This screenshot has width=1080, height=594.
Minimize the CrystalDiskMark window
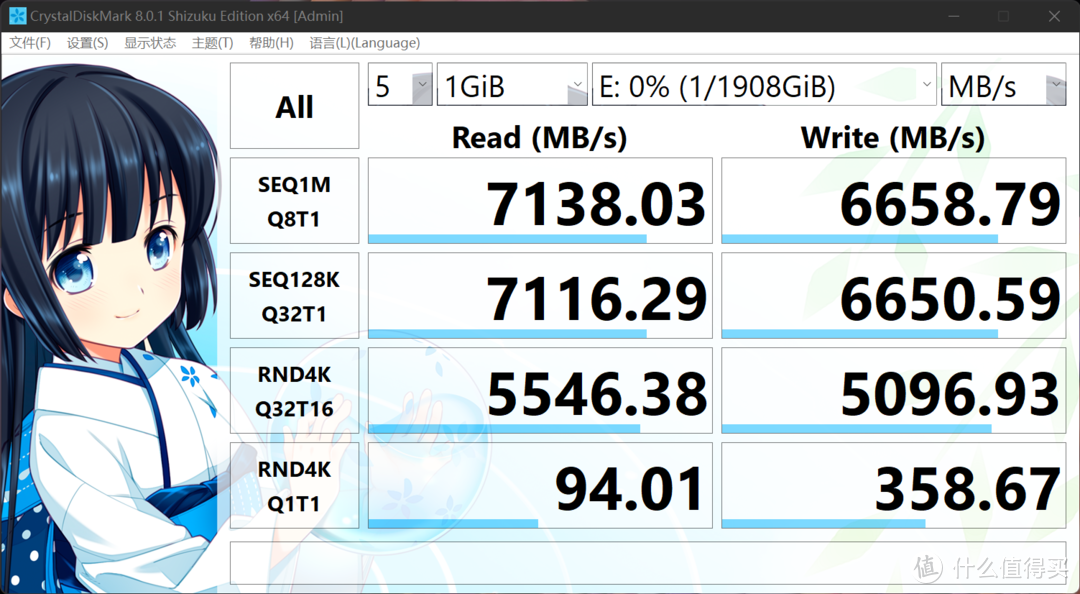955,16
